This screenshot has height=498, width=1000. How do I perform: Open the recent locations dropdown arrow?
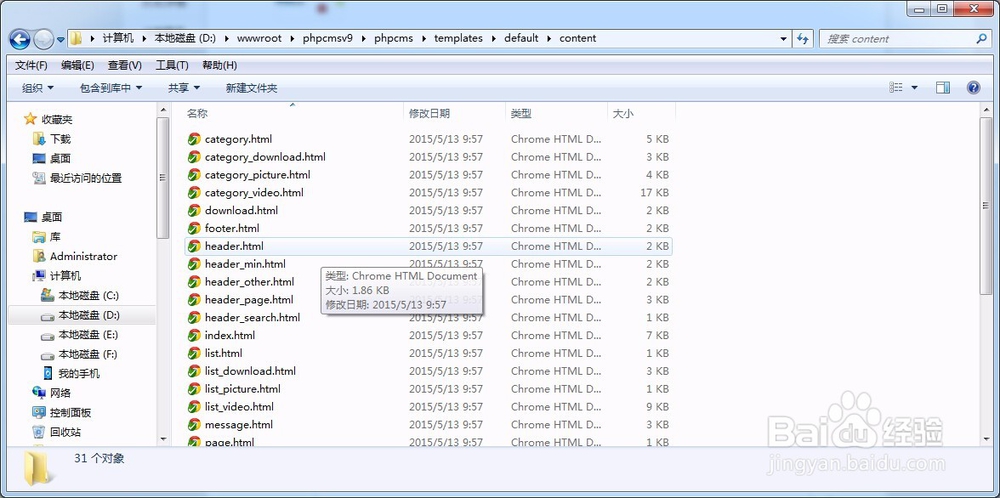pyautogui.click(x=61, y=40)
